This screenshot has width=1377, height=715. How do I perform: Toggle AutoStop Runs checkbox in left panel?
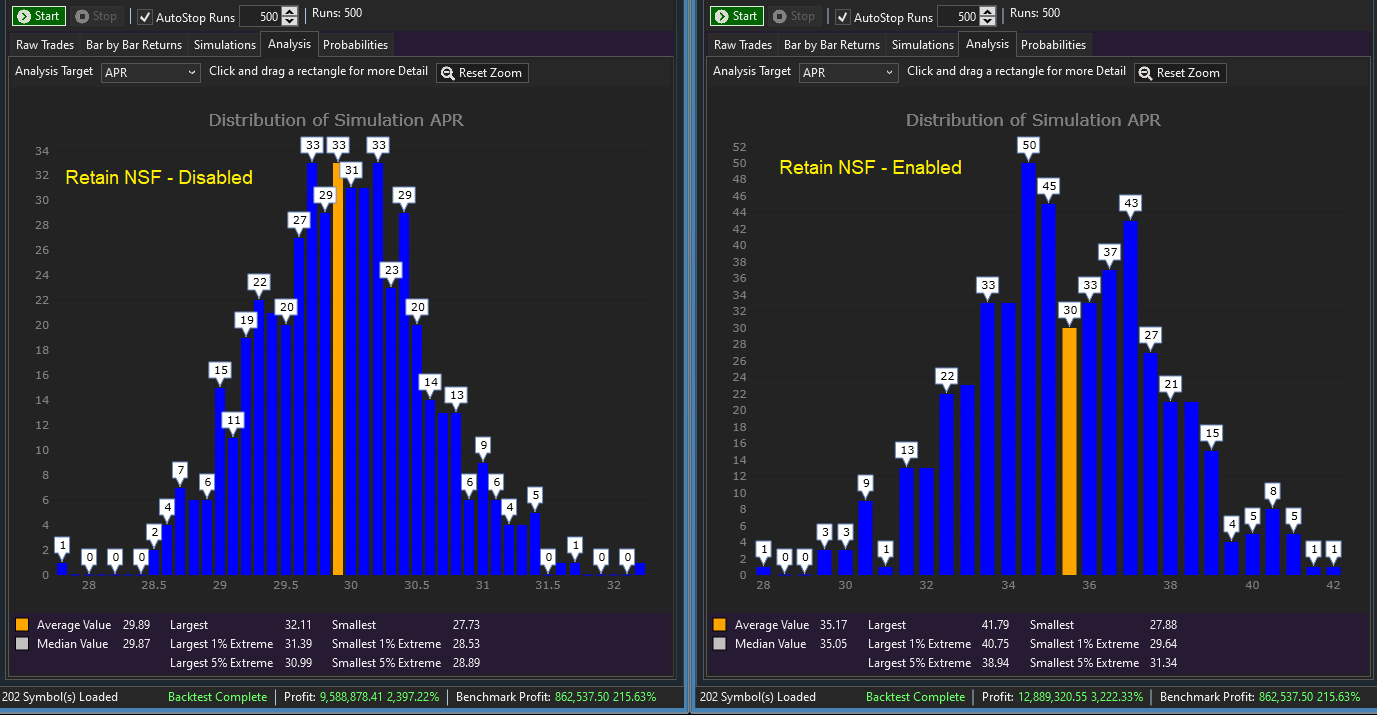[x=145, y=17]
